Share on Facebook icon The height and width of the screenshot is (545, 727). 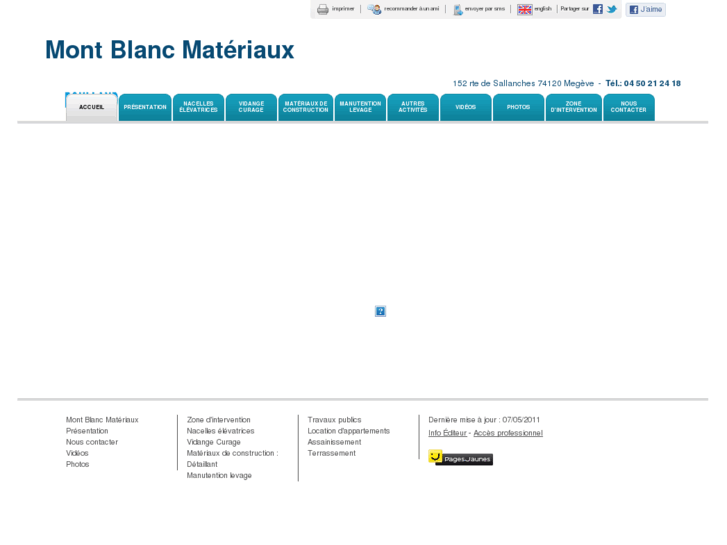(598, 9)
